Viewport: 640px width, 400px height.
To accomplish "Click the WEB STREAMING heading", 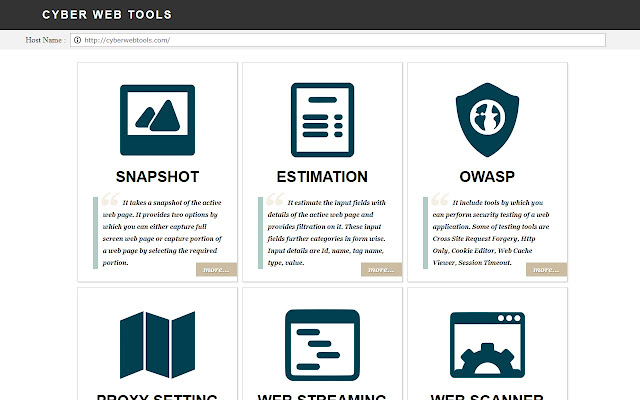I will pos(322,396).
